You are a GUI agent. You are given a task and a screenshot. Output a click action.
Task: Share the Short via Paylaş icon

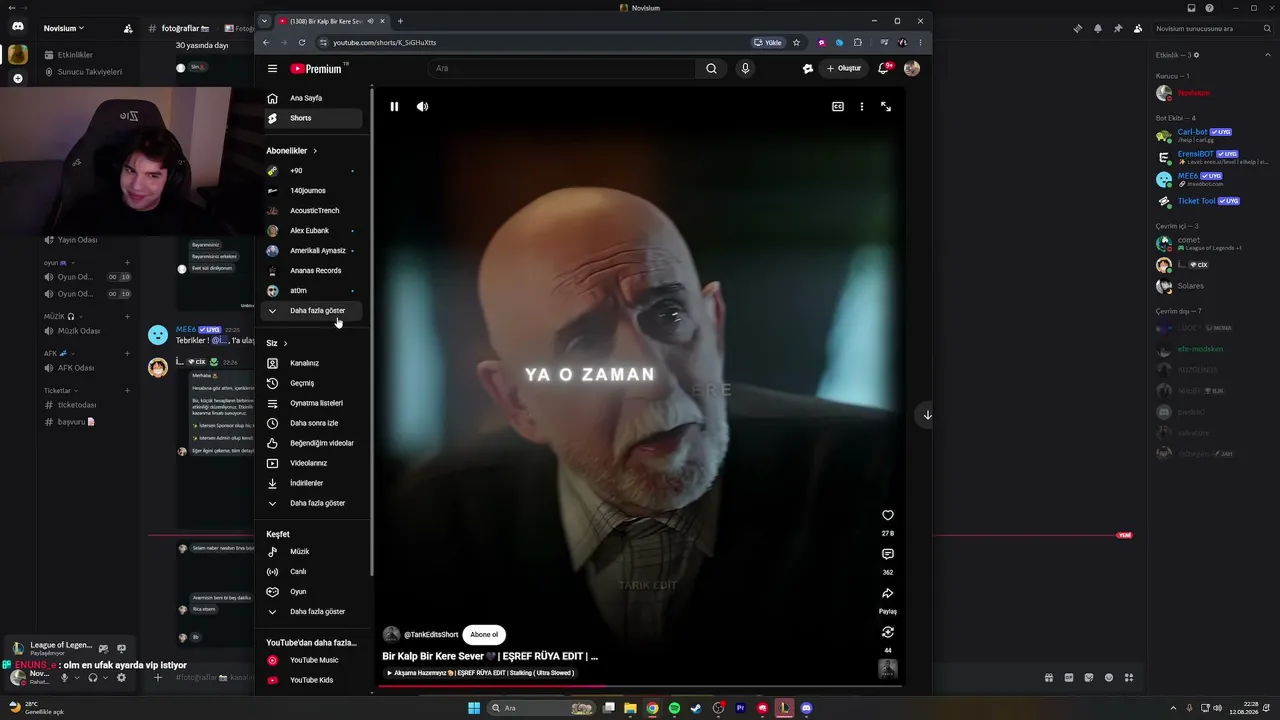[888, 594]
